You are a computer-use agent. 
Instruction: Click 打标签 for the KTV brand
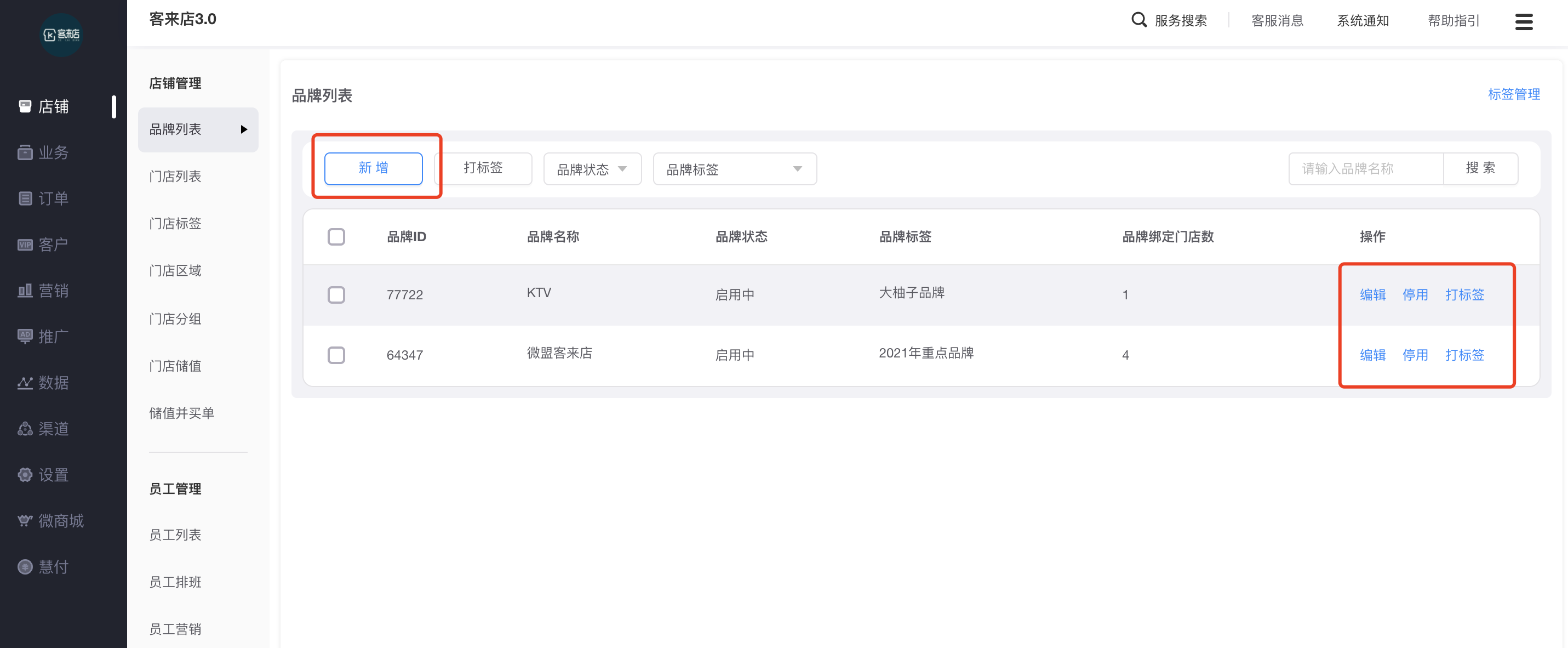(x=1464, y=295)
